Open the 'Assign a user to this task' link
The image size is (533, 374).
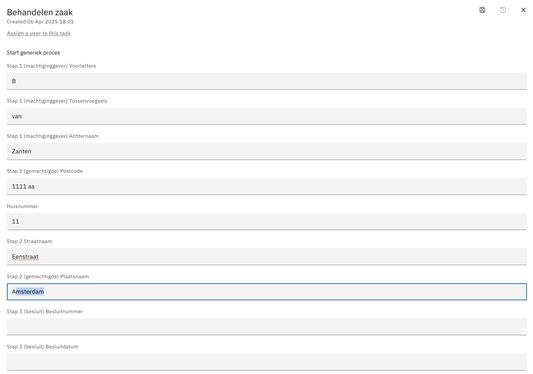coord(39,33)
